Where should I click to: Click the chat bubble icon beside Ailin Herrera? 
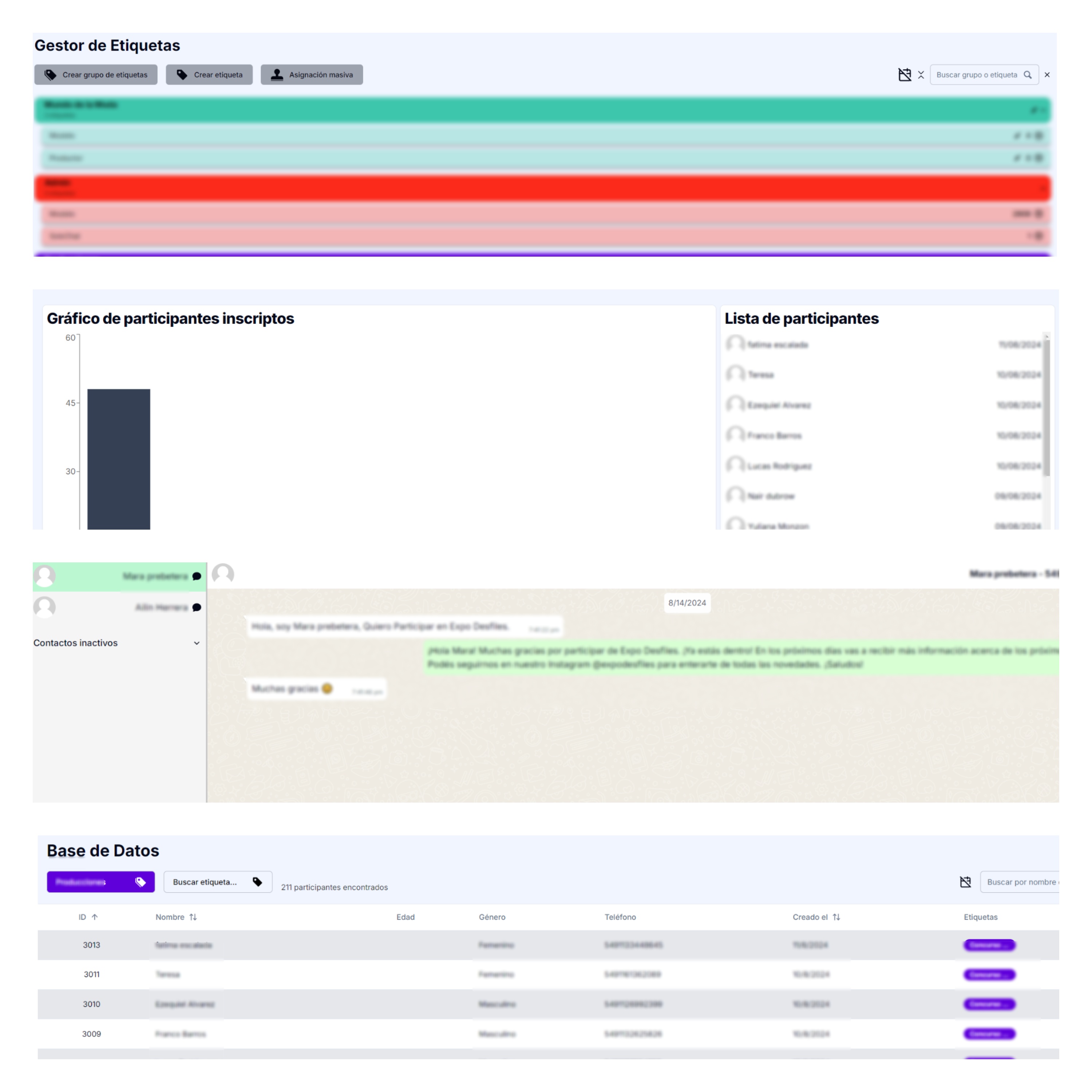197,608
